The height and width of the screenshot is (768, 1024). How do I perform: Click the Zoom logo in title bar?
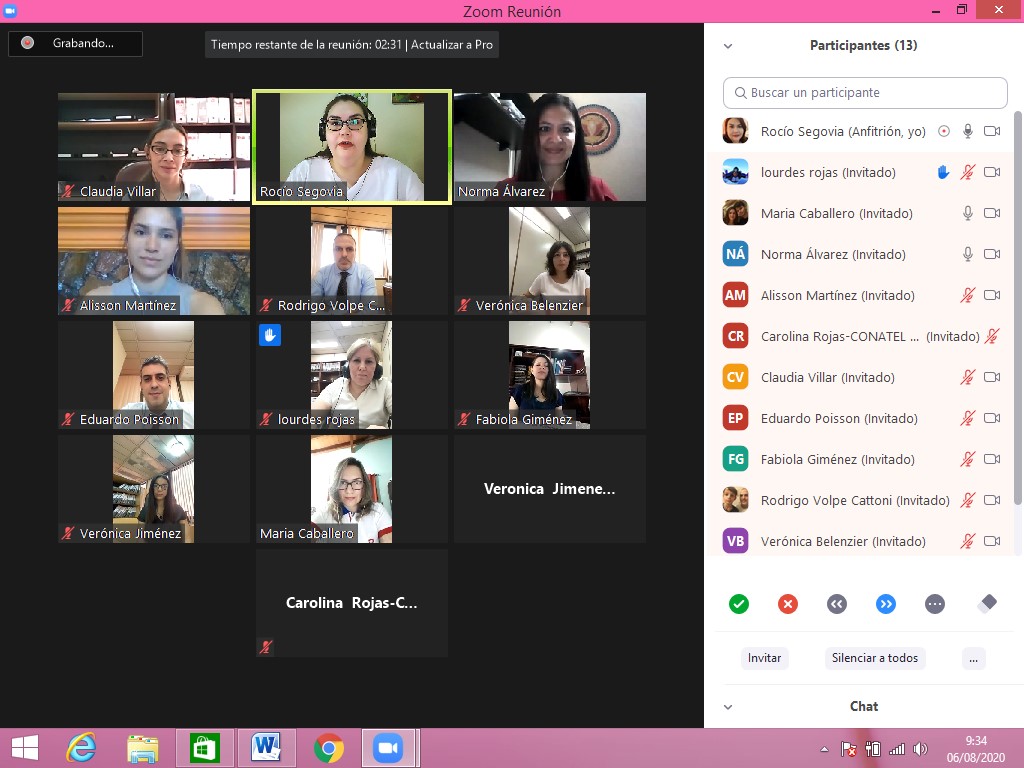(10, 10)
